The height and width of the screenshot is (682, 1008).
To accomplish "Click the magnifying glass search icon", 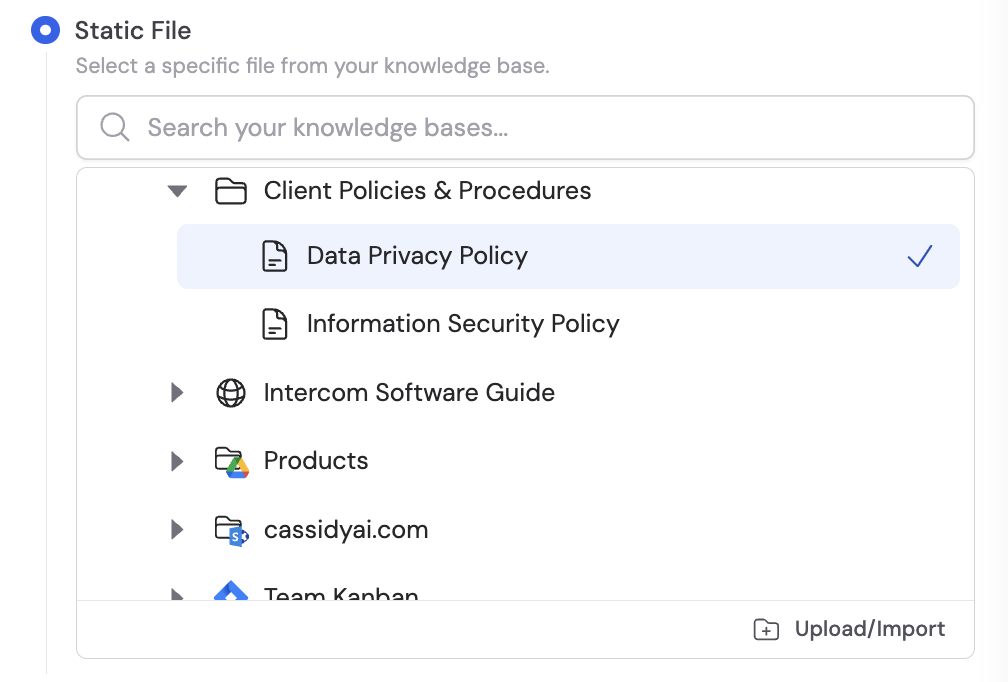I will (114, 127).
